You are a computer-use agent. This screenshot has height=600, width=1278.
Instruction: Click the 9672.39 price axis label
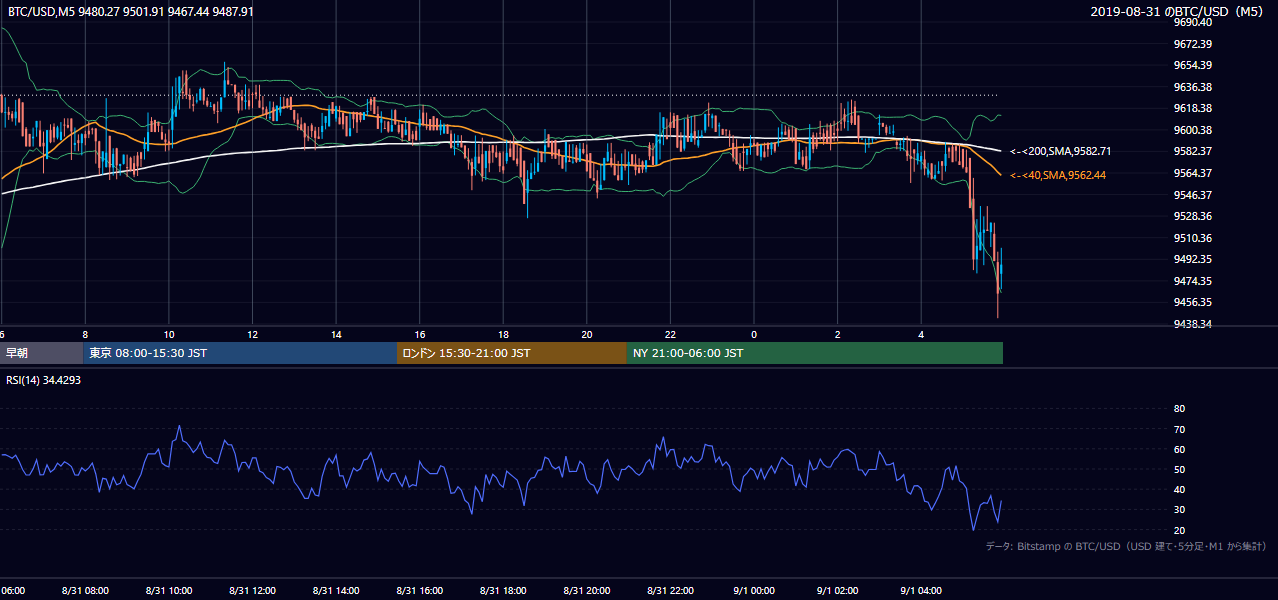click(1193, 44)
